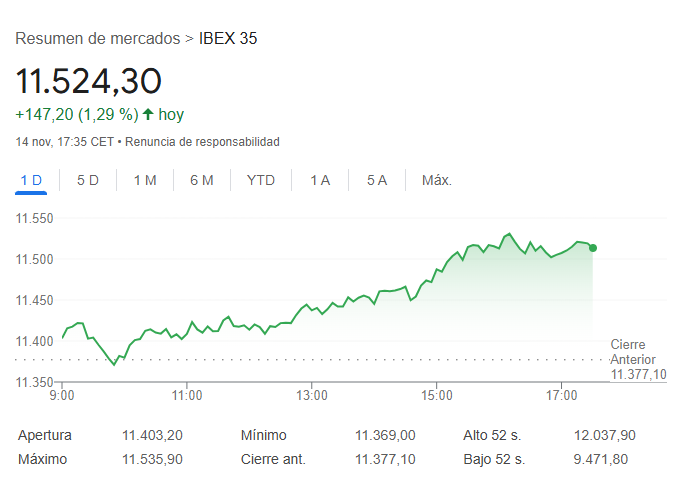
Task: Click the green up arrow icon
Action: (x=148, y=114)
